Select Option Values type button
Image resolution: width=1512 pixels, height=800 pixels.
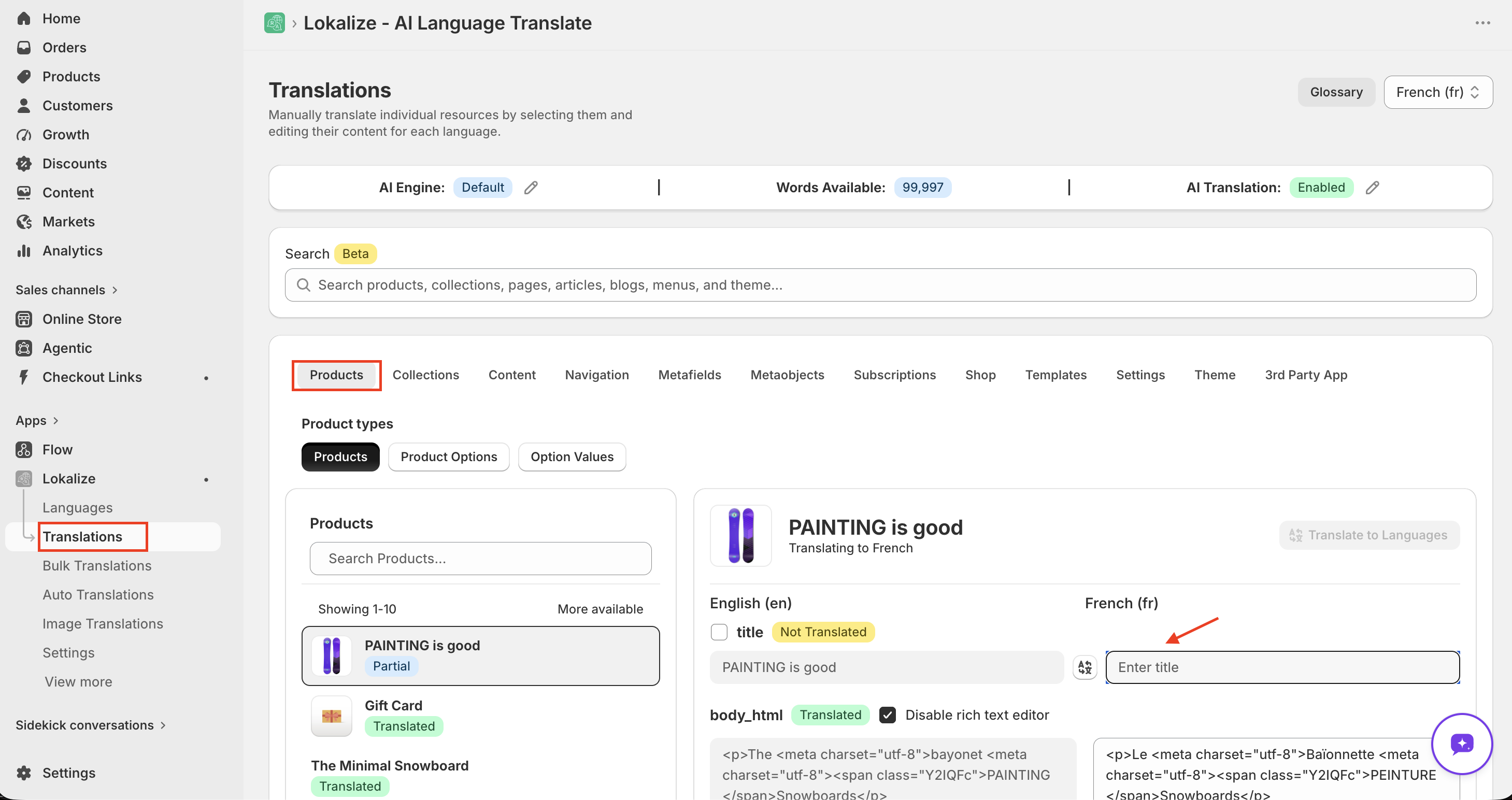click(x=572, y=456)
